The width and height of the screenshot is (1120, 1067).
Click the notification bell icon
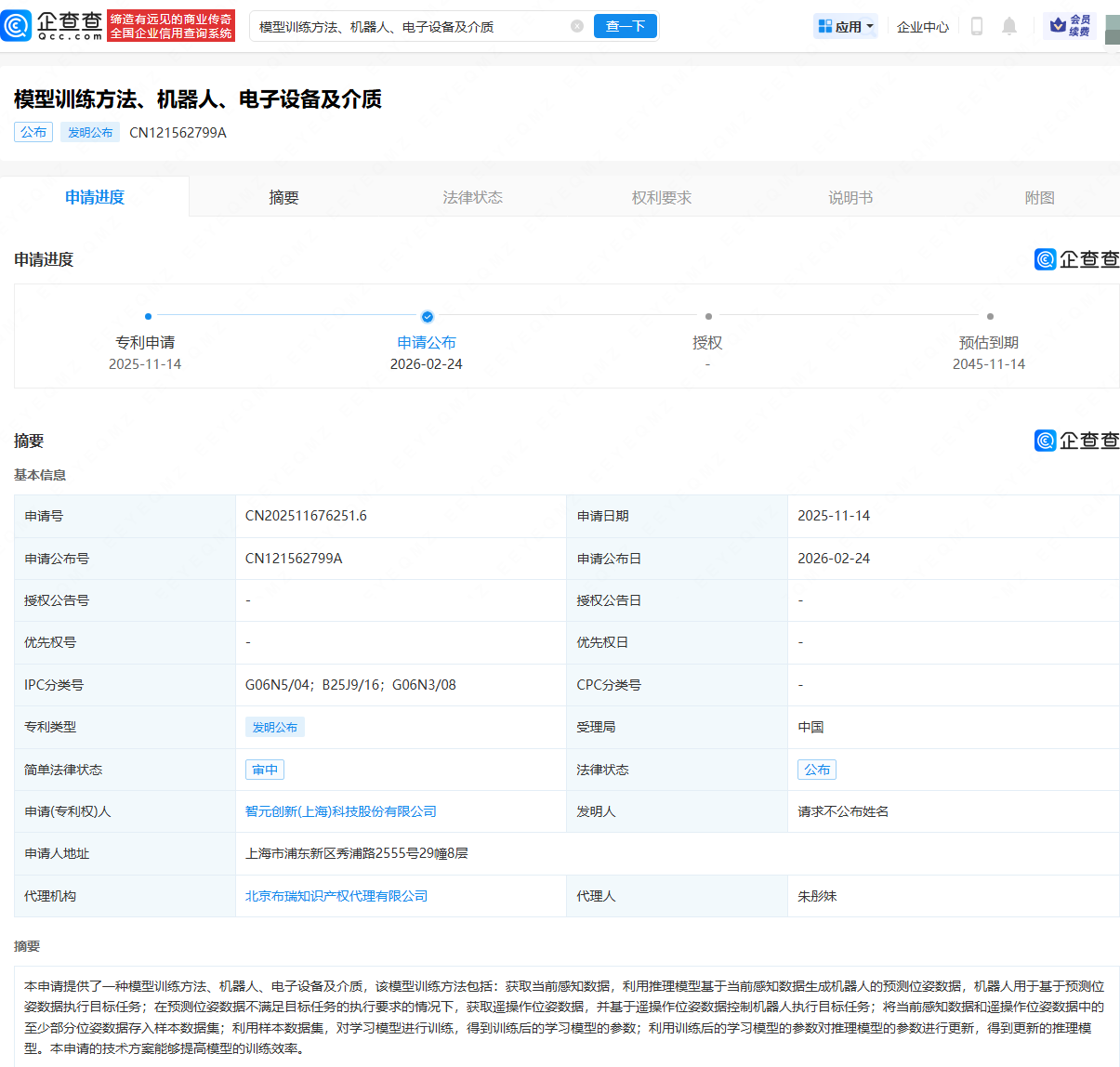[1009, 27]
